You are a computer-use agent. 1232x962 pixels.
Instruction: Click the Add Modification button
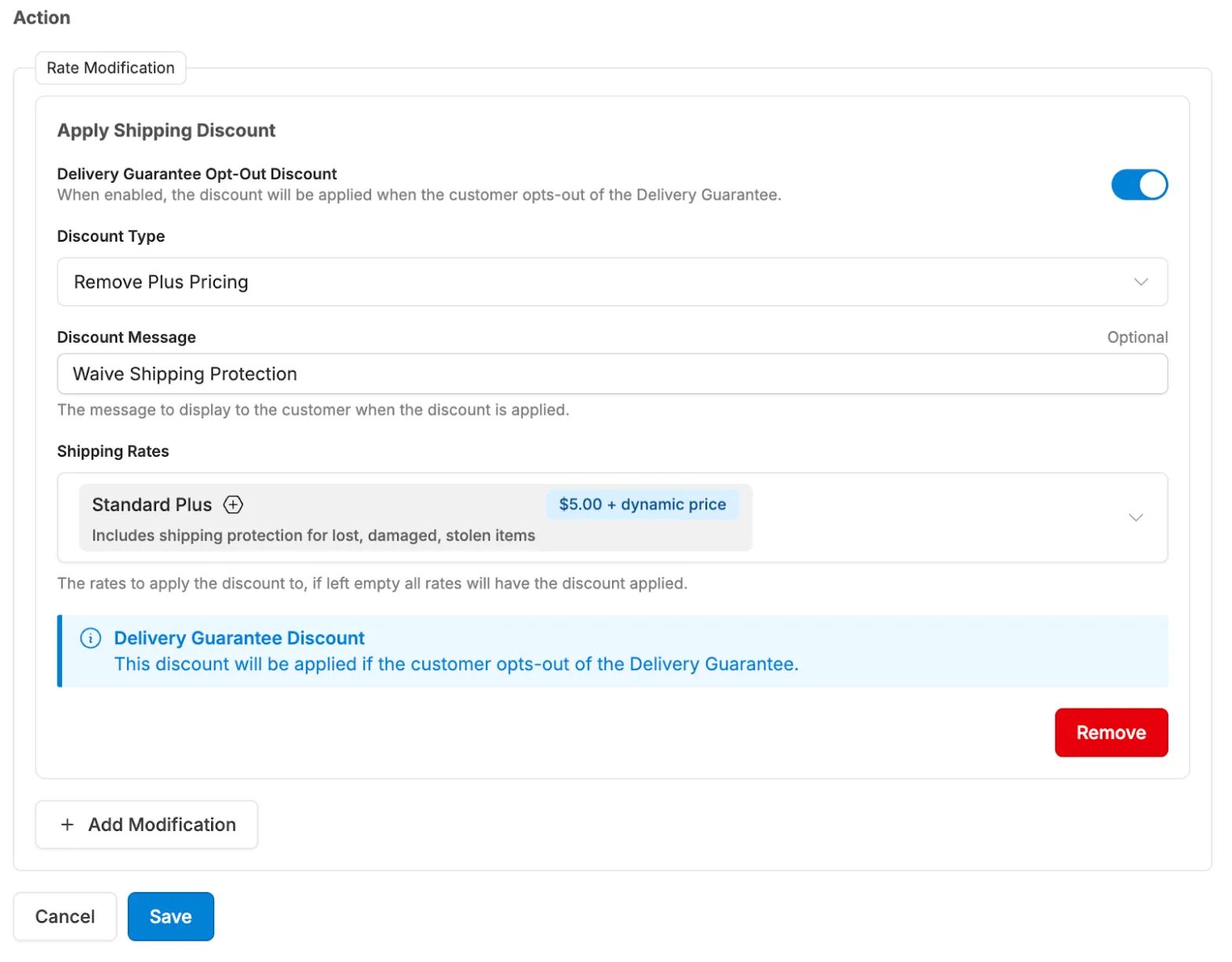pyautogui.click(x=147, y=825)
